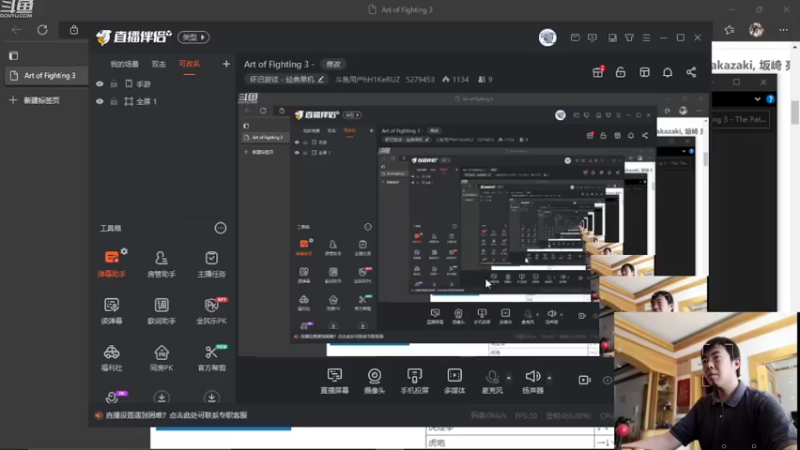Toggle the browser sidebar tabs panel icon

13,55
